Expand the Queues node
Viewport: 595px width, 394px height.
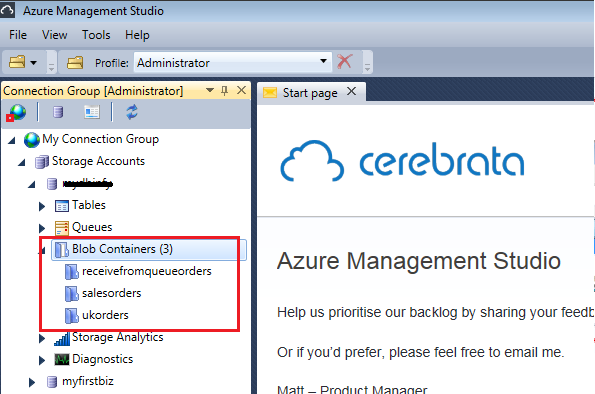pyautogui.click(x=42, y=228)
